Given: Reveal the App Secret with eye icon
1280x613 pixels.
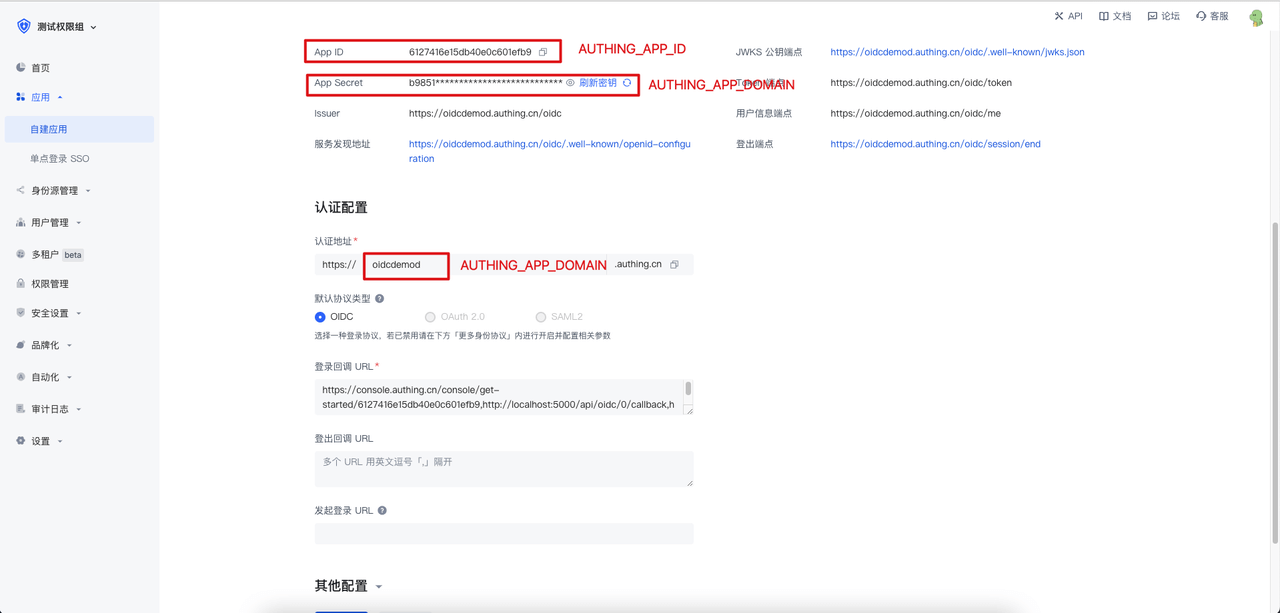Looking at the screenshot, I should 570,83.
